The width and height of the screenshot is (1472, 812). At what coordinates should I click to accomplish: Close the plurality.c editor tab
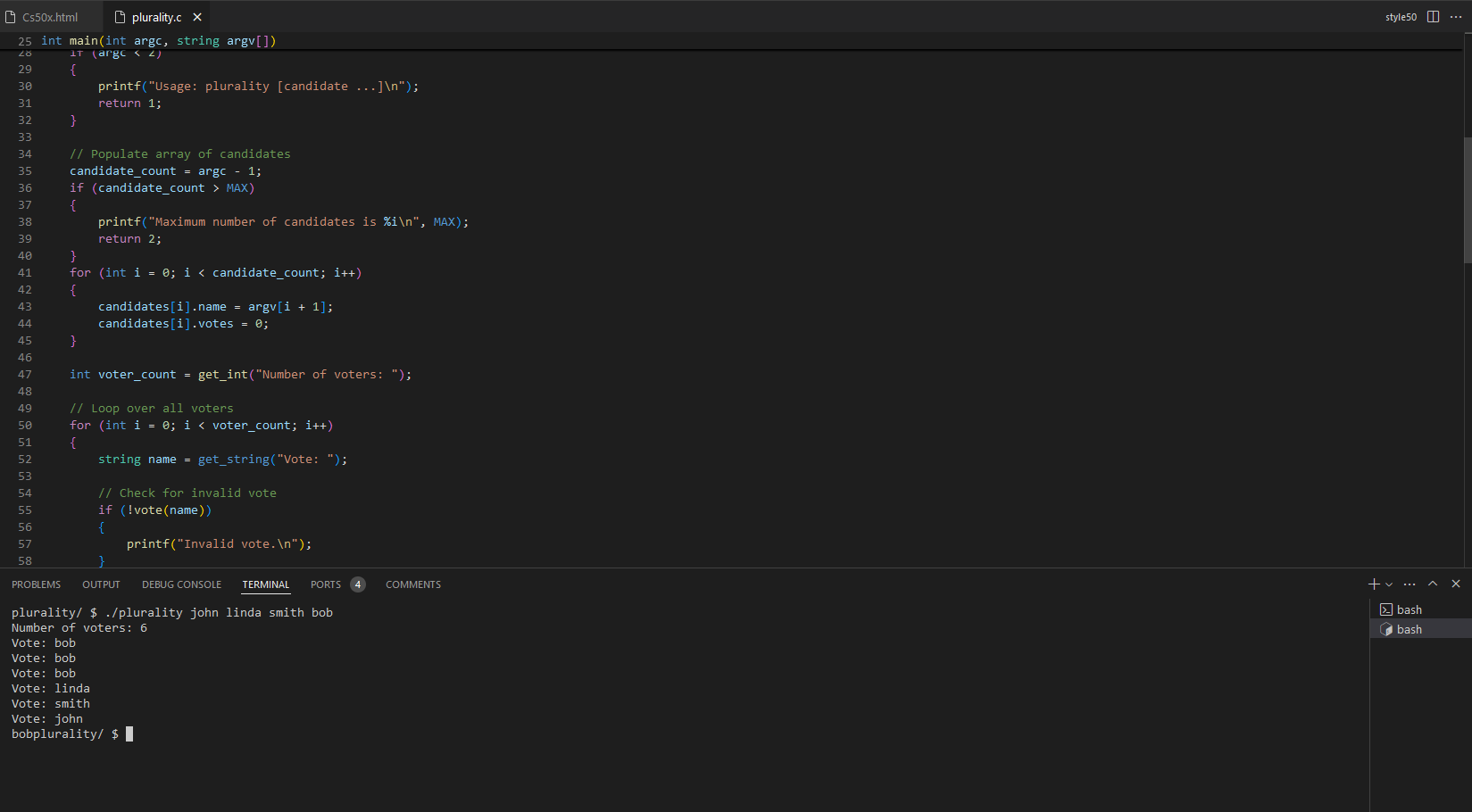(197, 17)
